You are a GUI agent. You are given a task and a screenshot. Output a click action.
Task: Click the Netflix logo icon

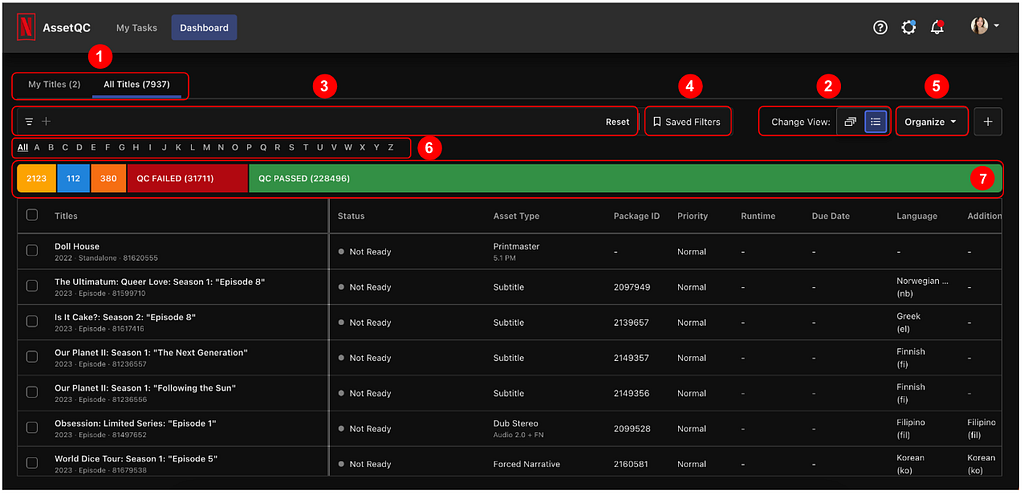(x=26, y=28)
